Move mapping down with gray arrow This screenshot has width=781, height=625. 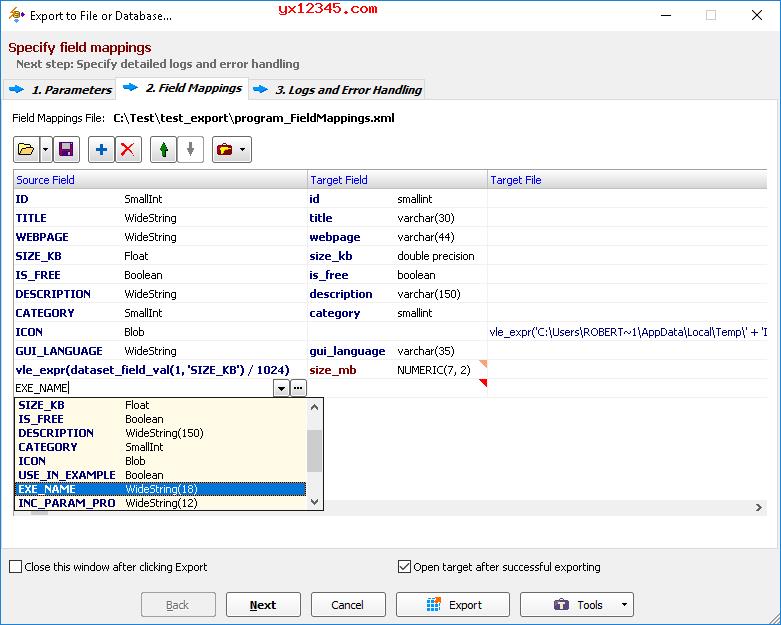[x=190, y=149]
